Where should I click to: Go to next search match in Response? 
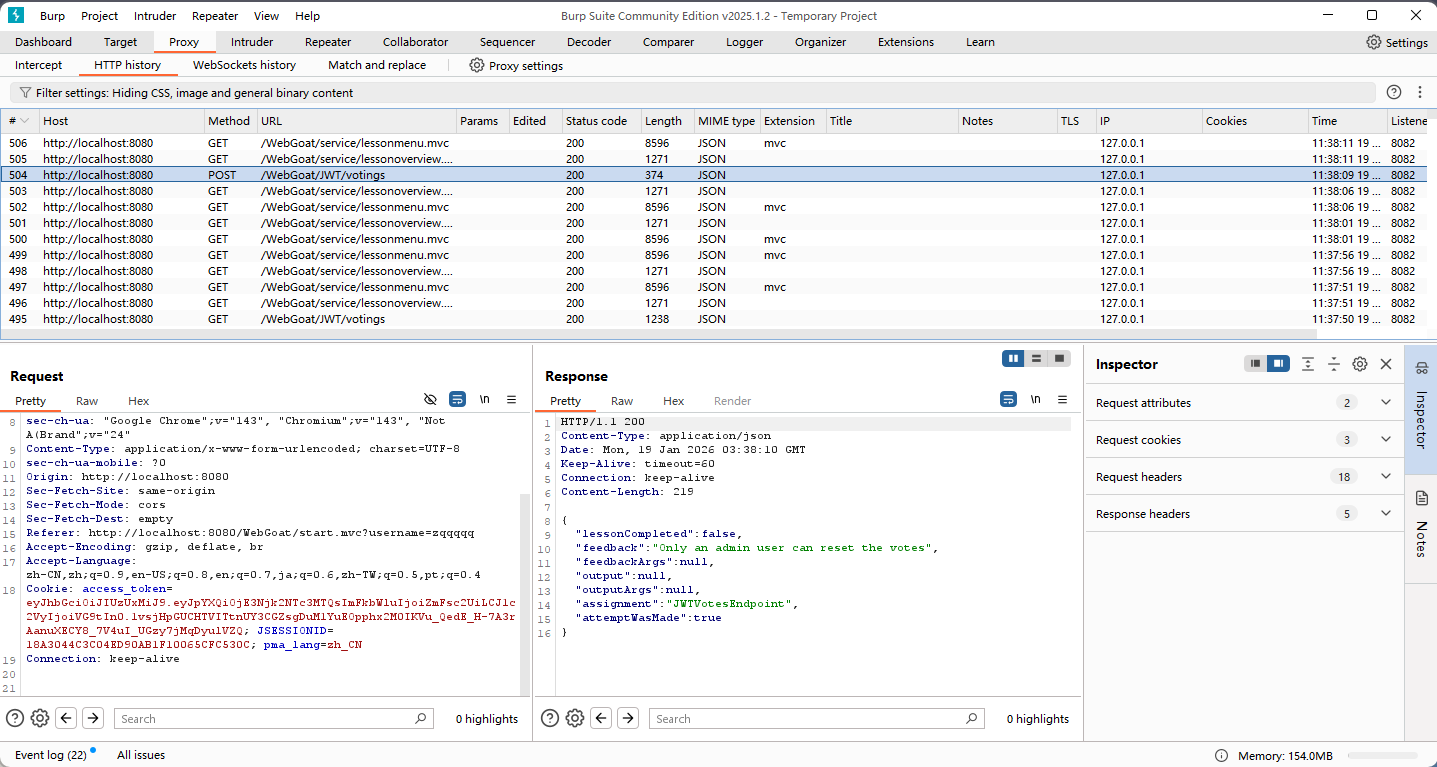(627, 718)
